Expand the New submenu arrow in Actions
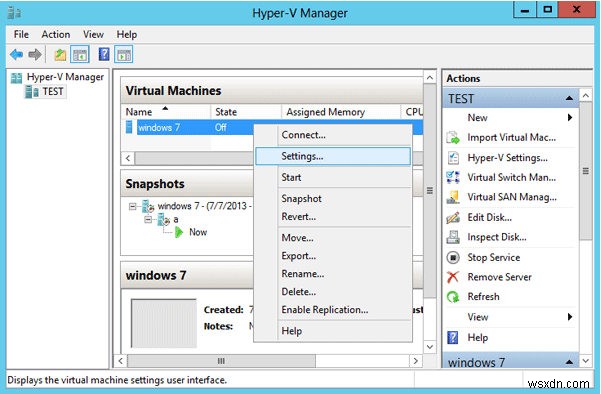Screen dimensions: 601x394 (570, 118)
